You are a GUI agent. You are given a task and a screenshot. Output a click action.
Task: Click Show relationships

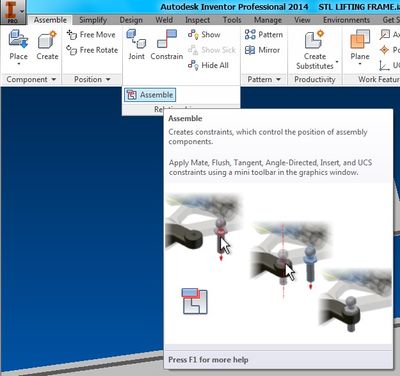click(x=204, y=34)
